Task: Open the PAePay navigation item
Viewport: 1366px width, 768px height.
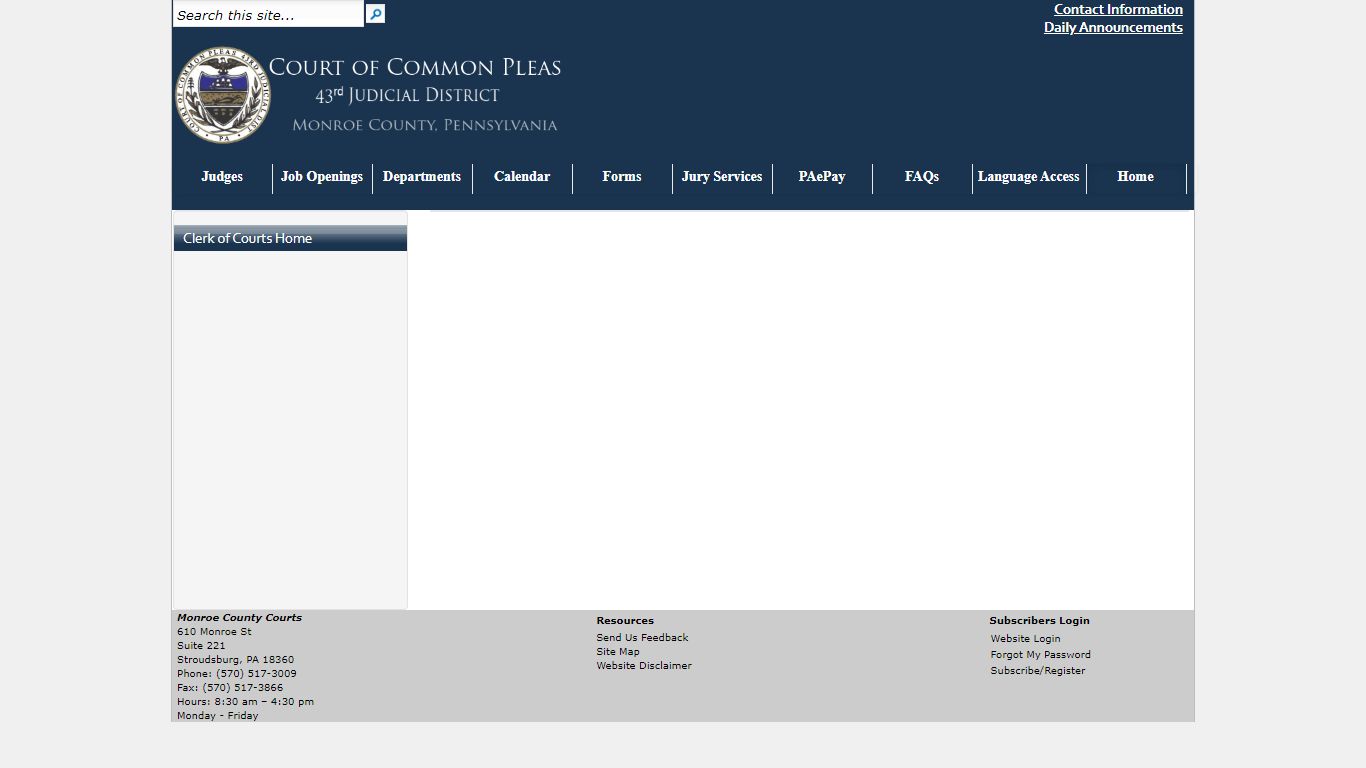Action: (x=822, y=177)
